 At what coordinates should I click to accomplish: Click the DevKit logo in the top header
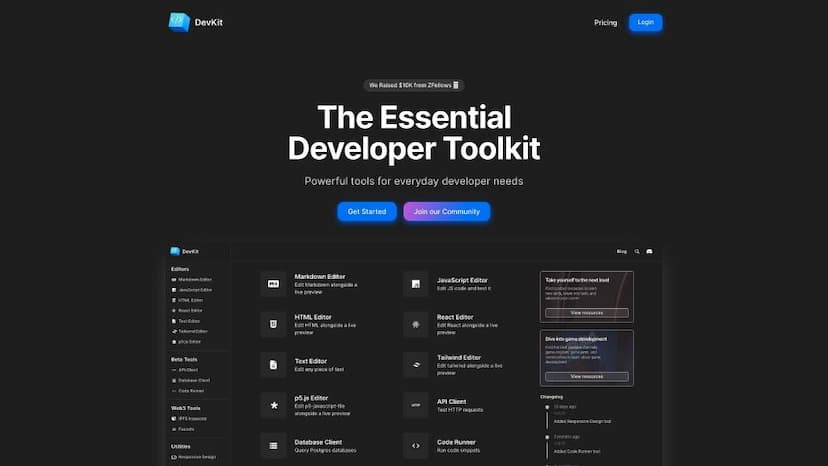195,22
